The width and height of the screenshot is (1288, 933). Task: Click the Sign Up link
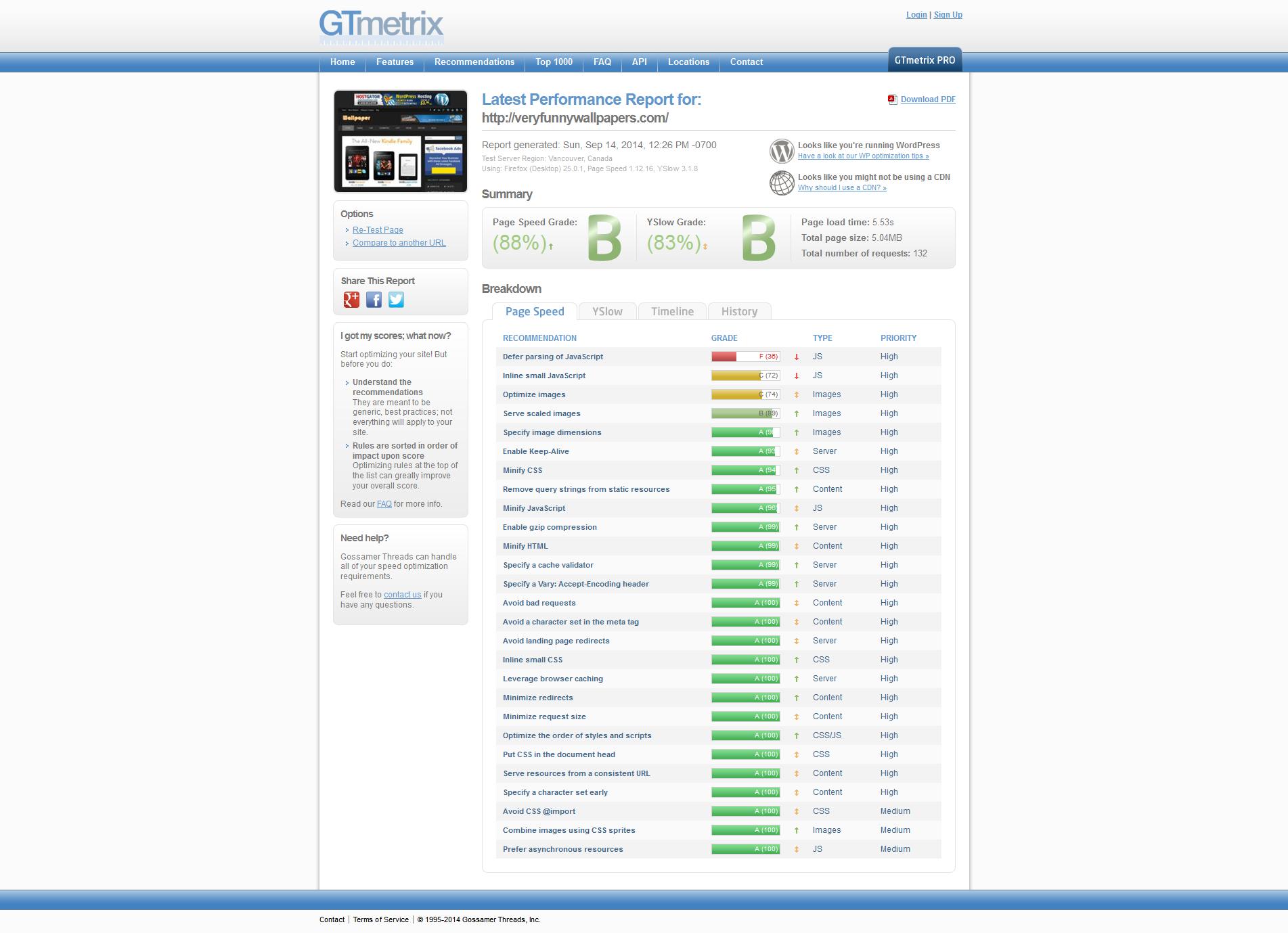948,15
